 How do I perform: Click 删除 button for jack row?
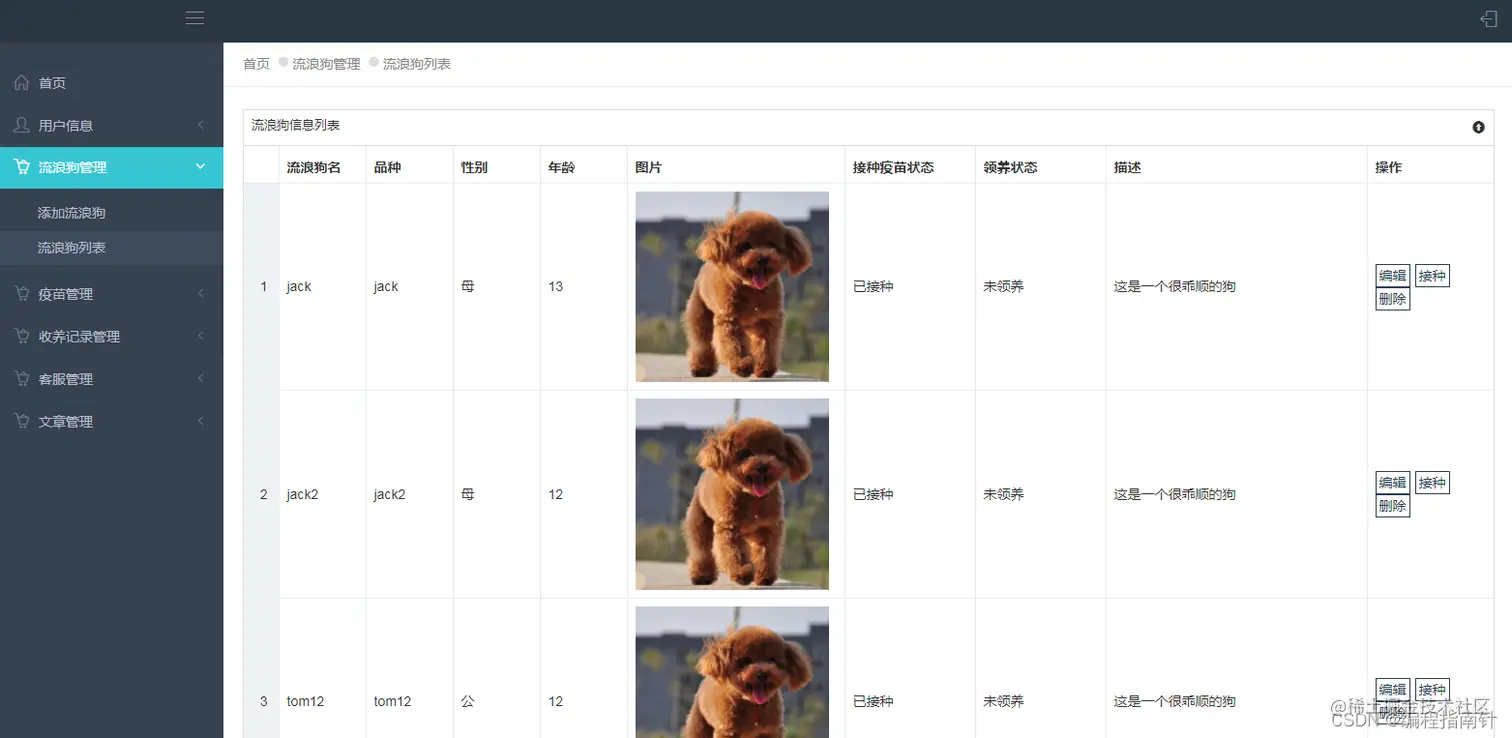1392,298
